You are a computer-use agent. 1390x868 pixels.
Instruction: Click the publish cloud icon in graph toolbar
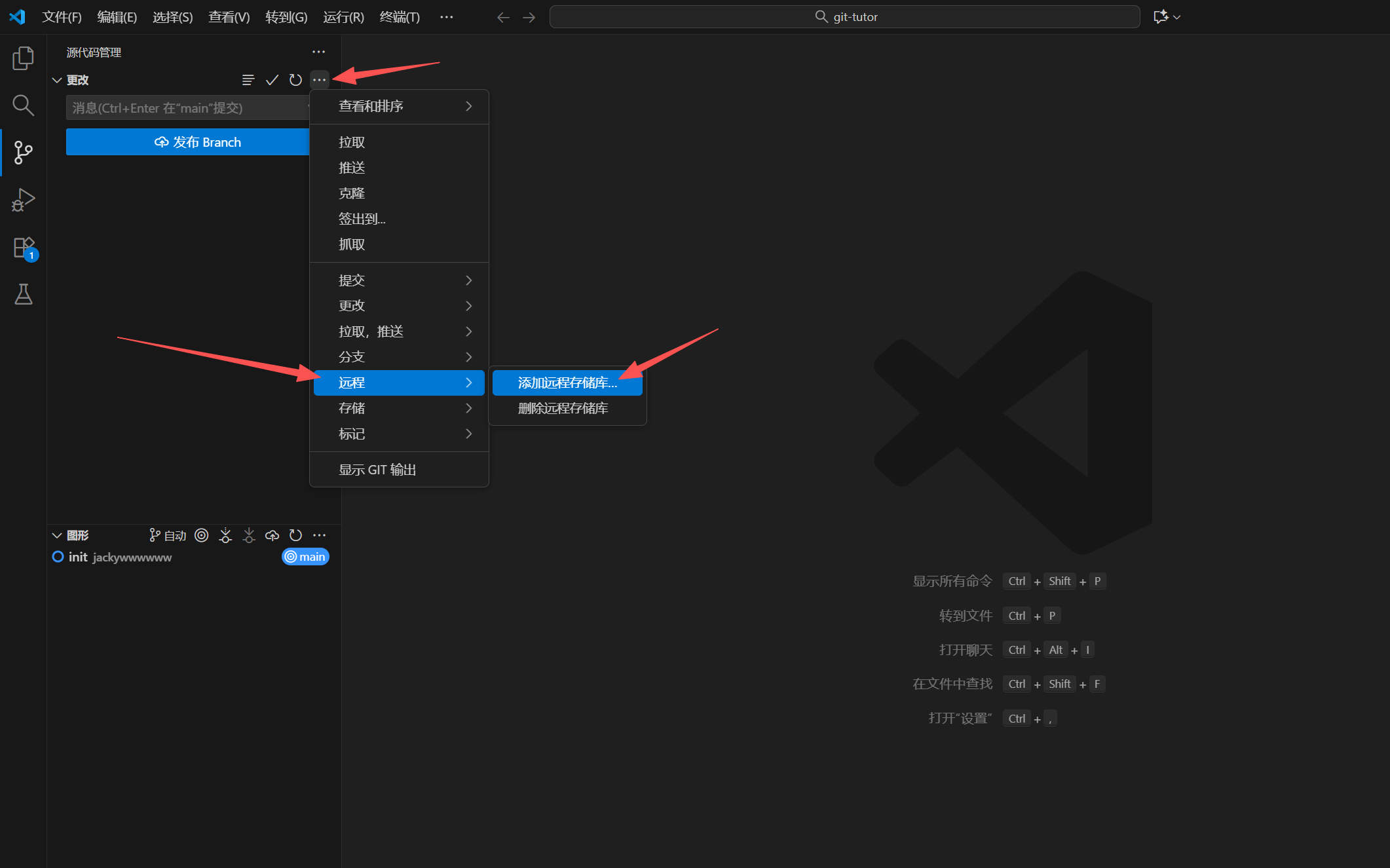point(272,536)
